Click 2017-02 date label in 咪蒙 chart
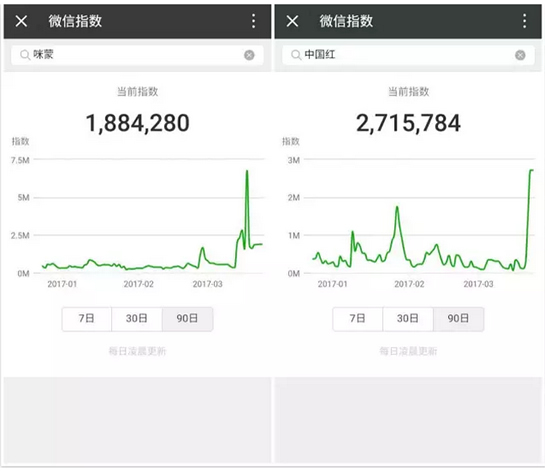 pos(139,284)
